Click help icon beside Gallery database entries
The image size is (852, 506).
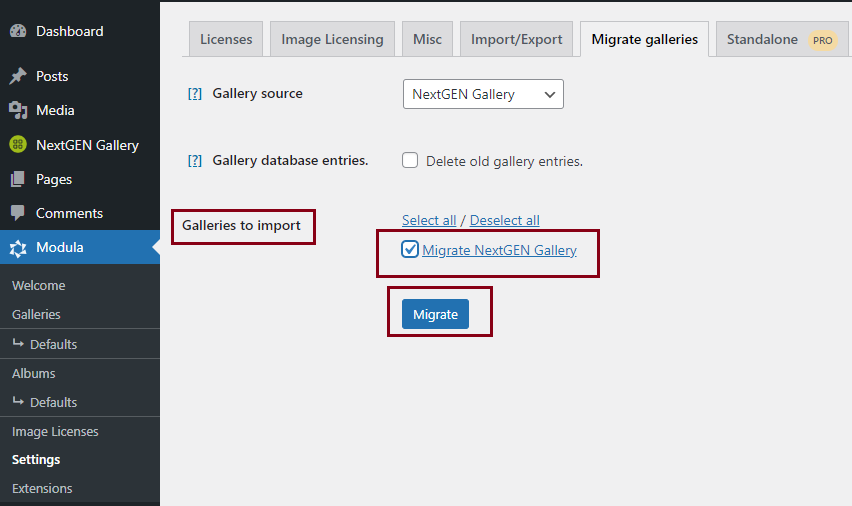pos(195,161)
